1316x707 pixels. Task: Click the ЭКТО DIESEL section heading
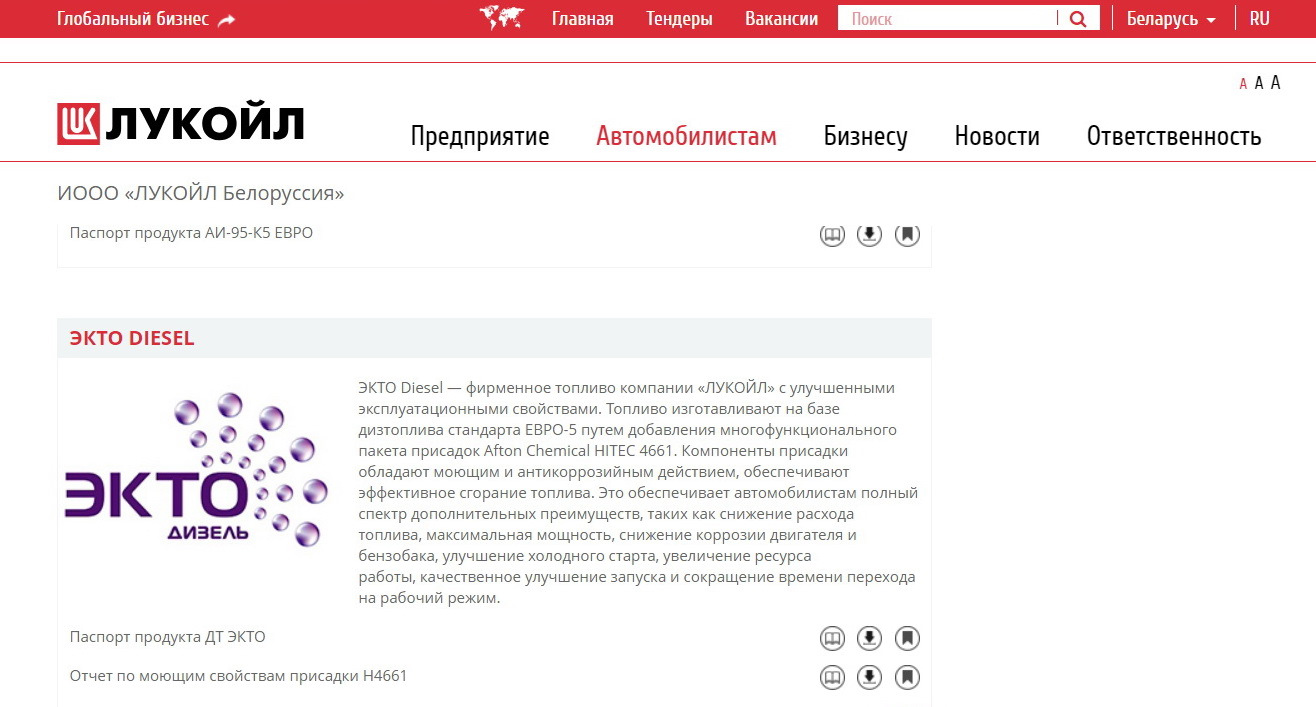(x=132, y=338)
